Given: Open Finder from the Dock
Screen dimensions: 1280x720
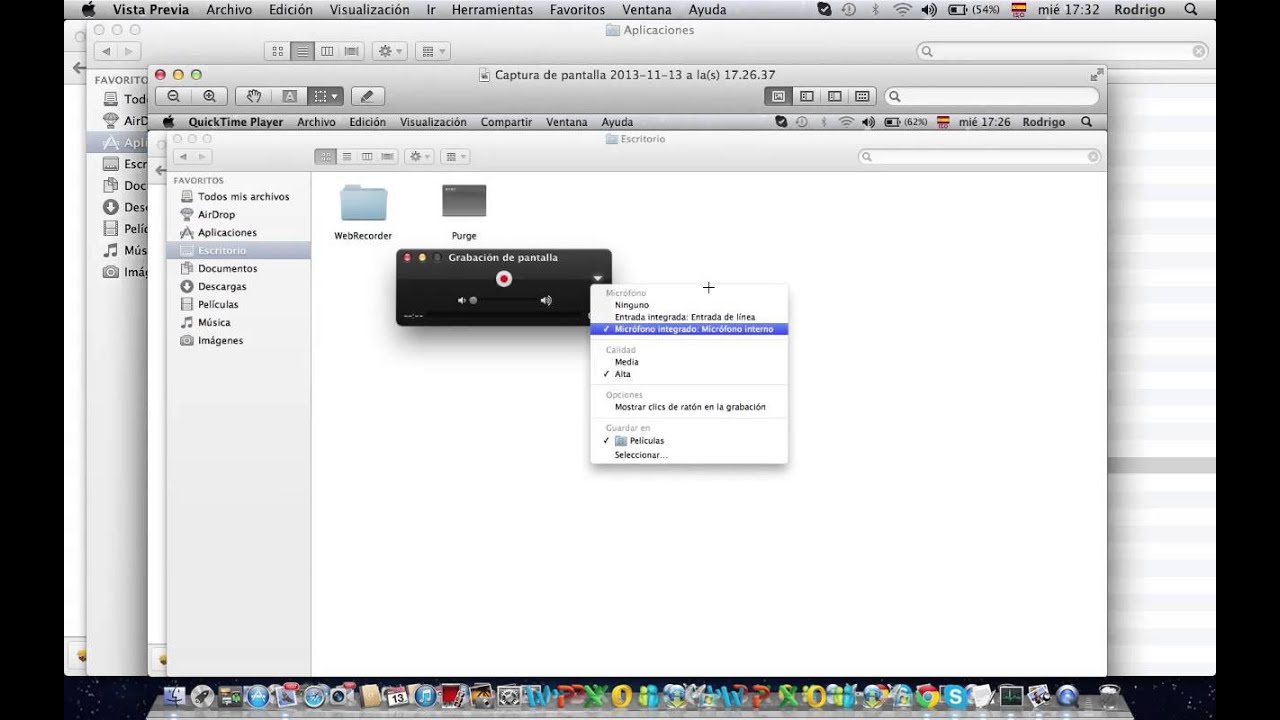Looking at the screenshot, I should click(176, 696).
